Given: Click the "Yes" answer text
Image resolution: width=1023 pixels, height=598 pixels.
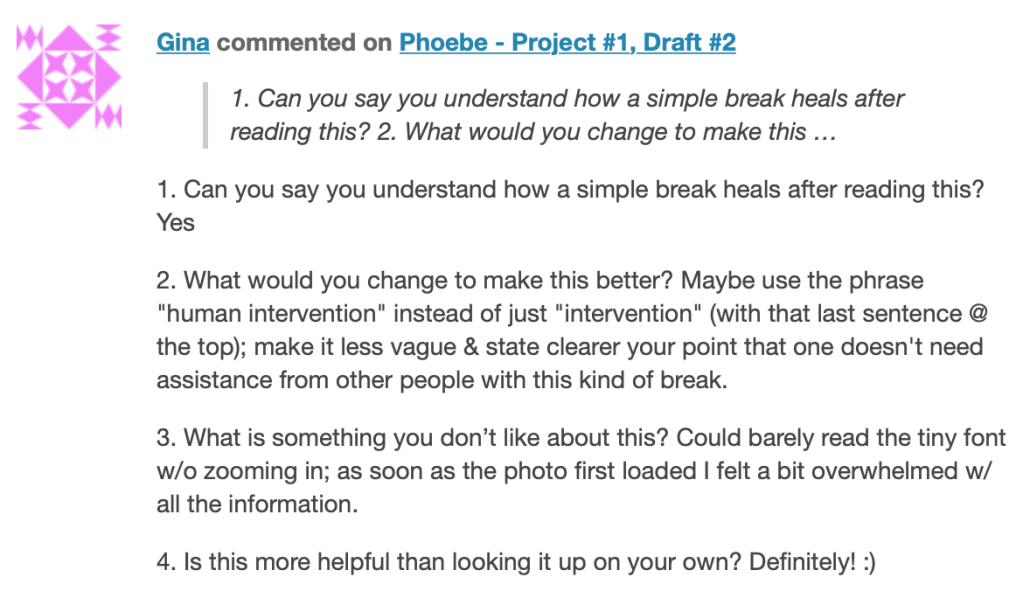Looking at the screenshot, I should 176,223.
